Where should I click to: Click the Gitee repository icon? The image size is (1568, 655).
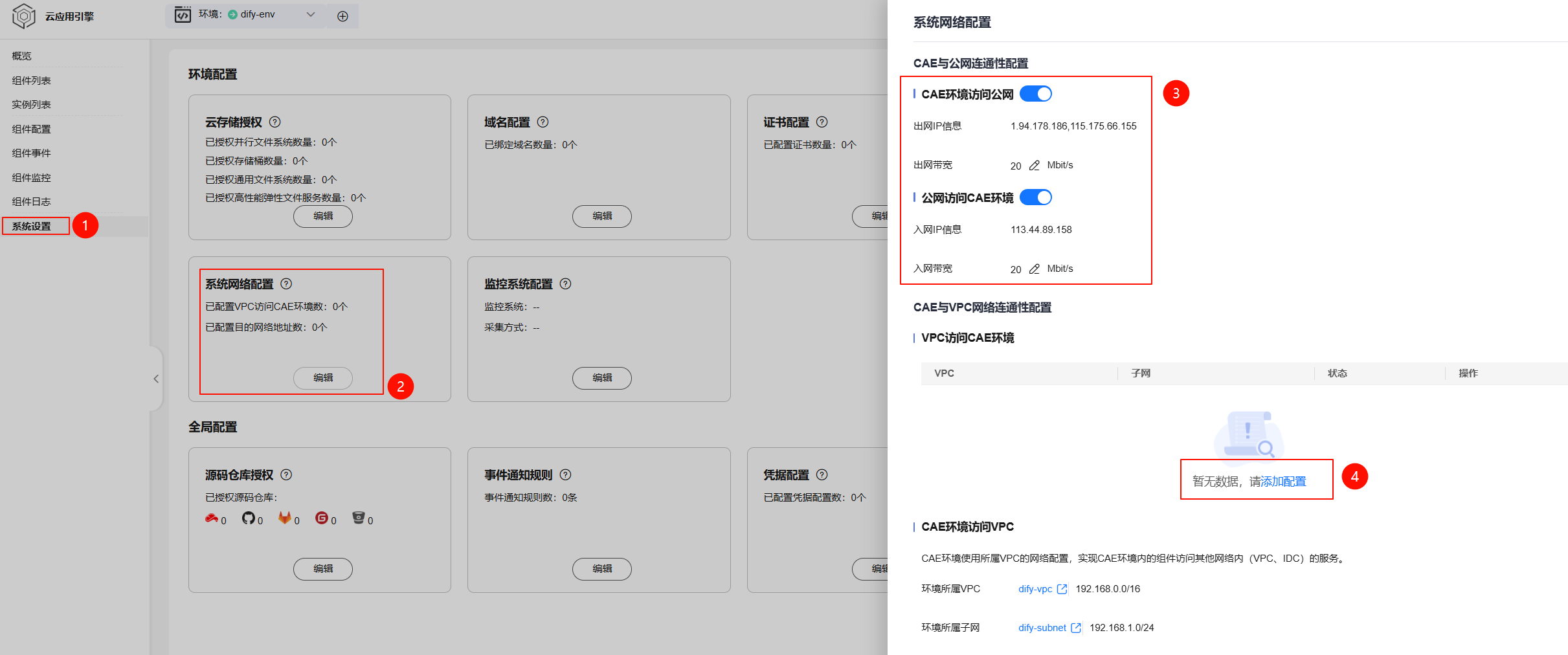322,518
